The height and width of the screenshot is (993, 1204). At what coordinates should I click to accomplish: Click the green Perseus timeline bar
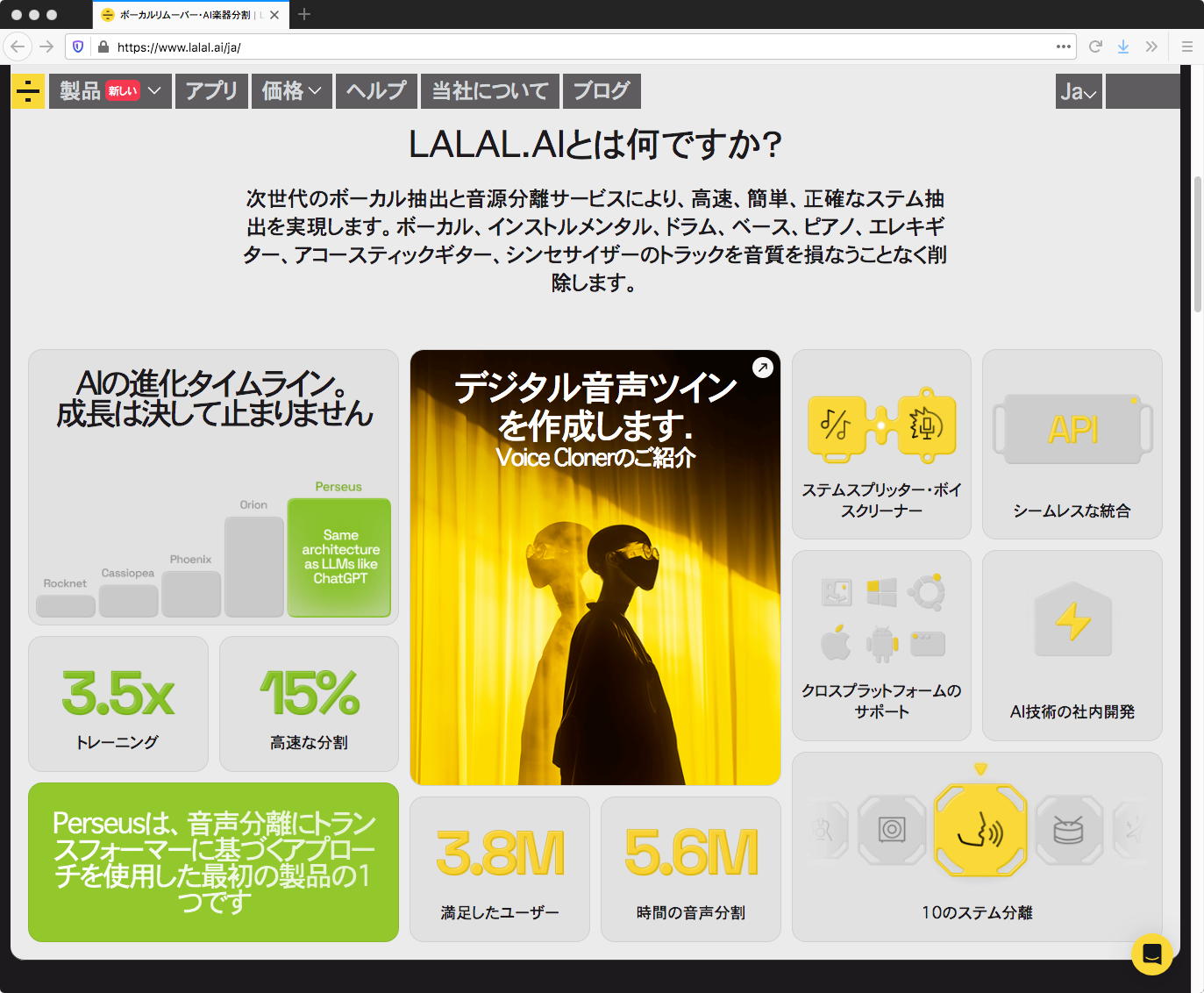pyautogui.click(x=339, y=558)
